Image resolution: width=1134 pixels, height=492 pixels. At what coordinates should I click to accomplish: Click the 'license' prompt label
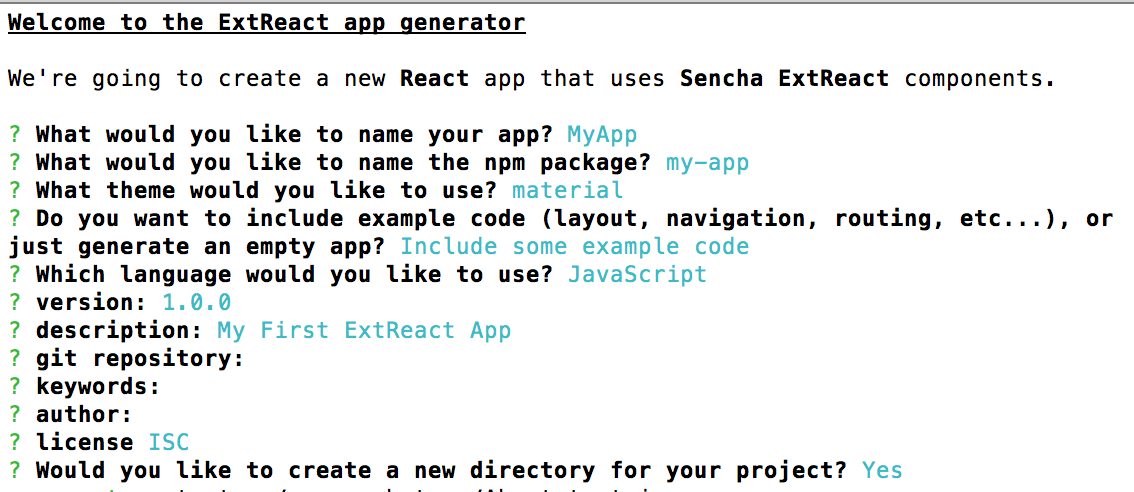click(84, 442)
